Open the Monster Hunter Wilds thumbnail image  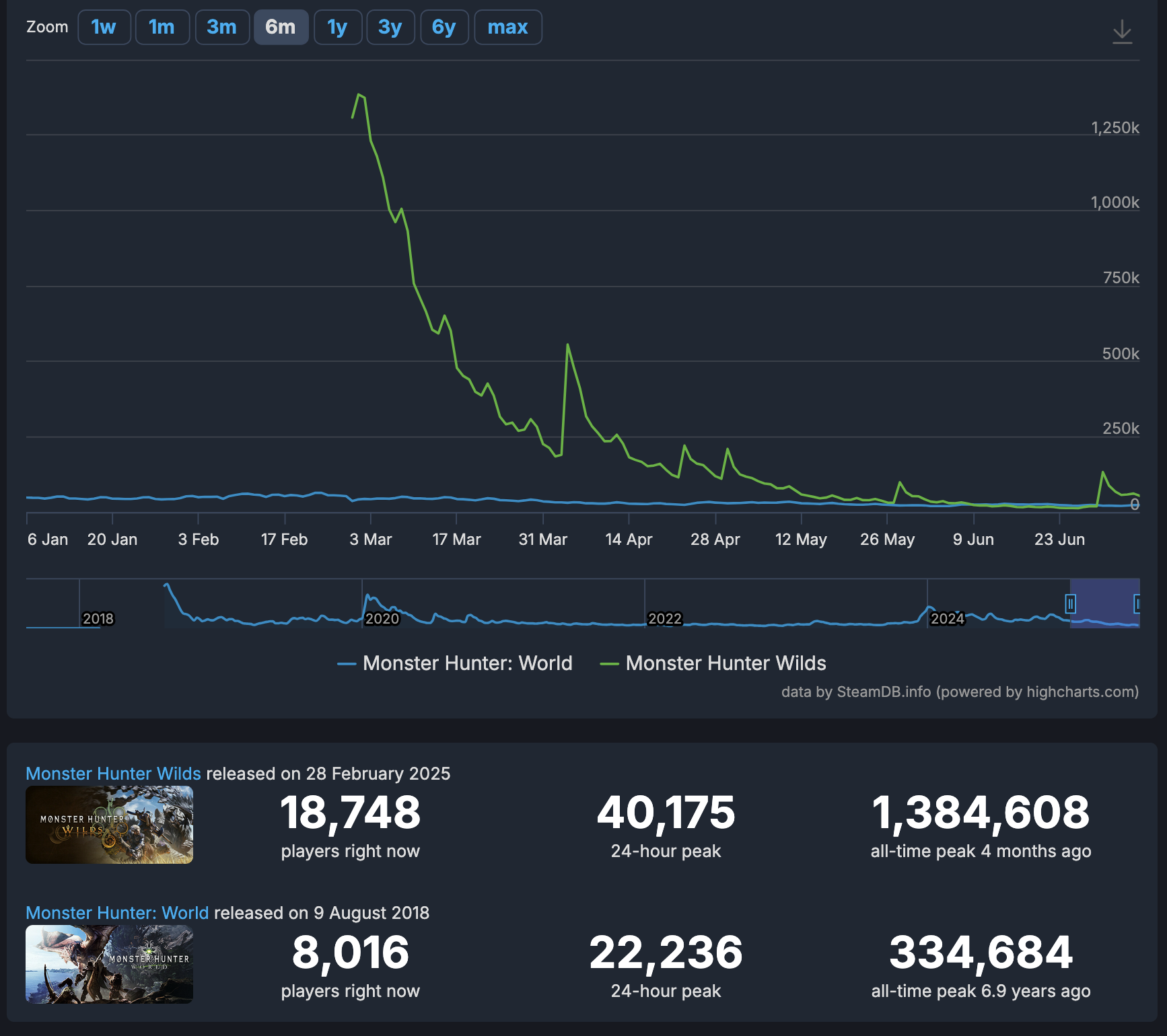[109, 825]
